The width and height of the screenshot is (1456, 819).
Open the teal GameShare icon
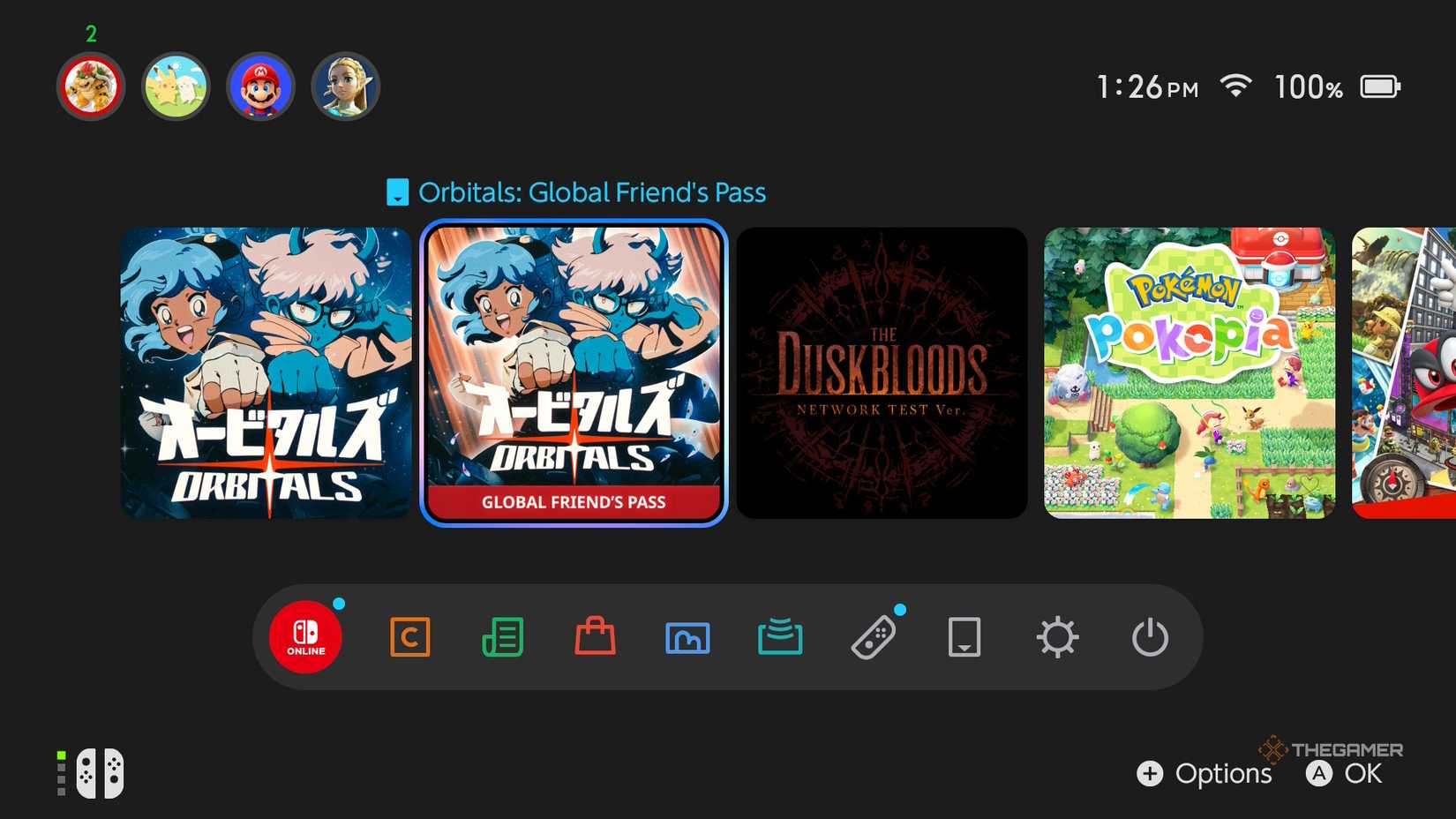pos(780,636)
